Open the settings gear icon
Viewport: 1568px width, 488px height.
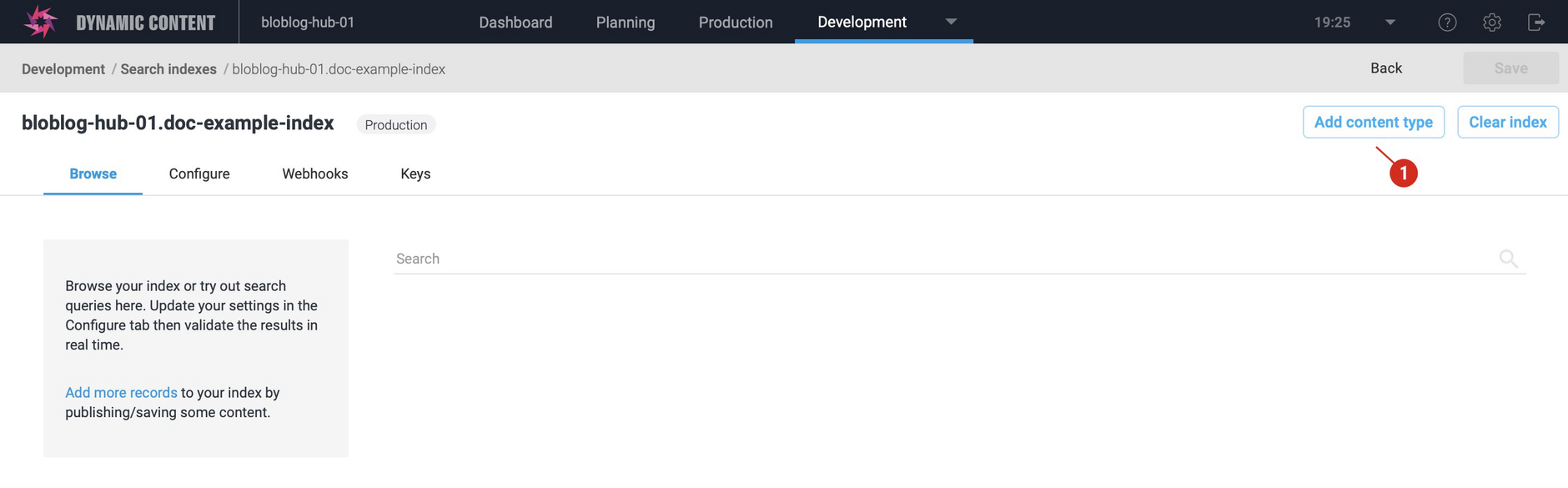(x=1492, y=23)
